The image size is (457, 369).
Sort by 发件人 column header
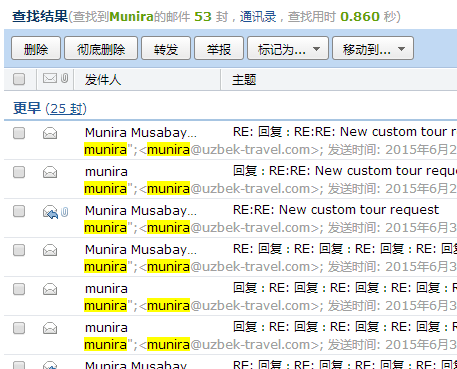pos(103,80)
